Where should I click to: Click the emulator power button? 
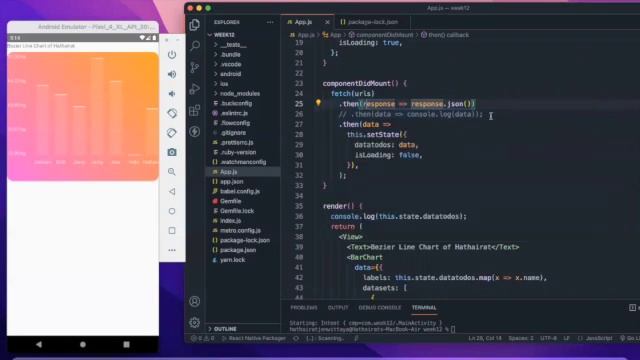click(x=172, y=54)
